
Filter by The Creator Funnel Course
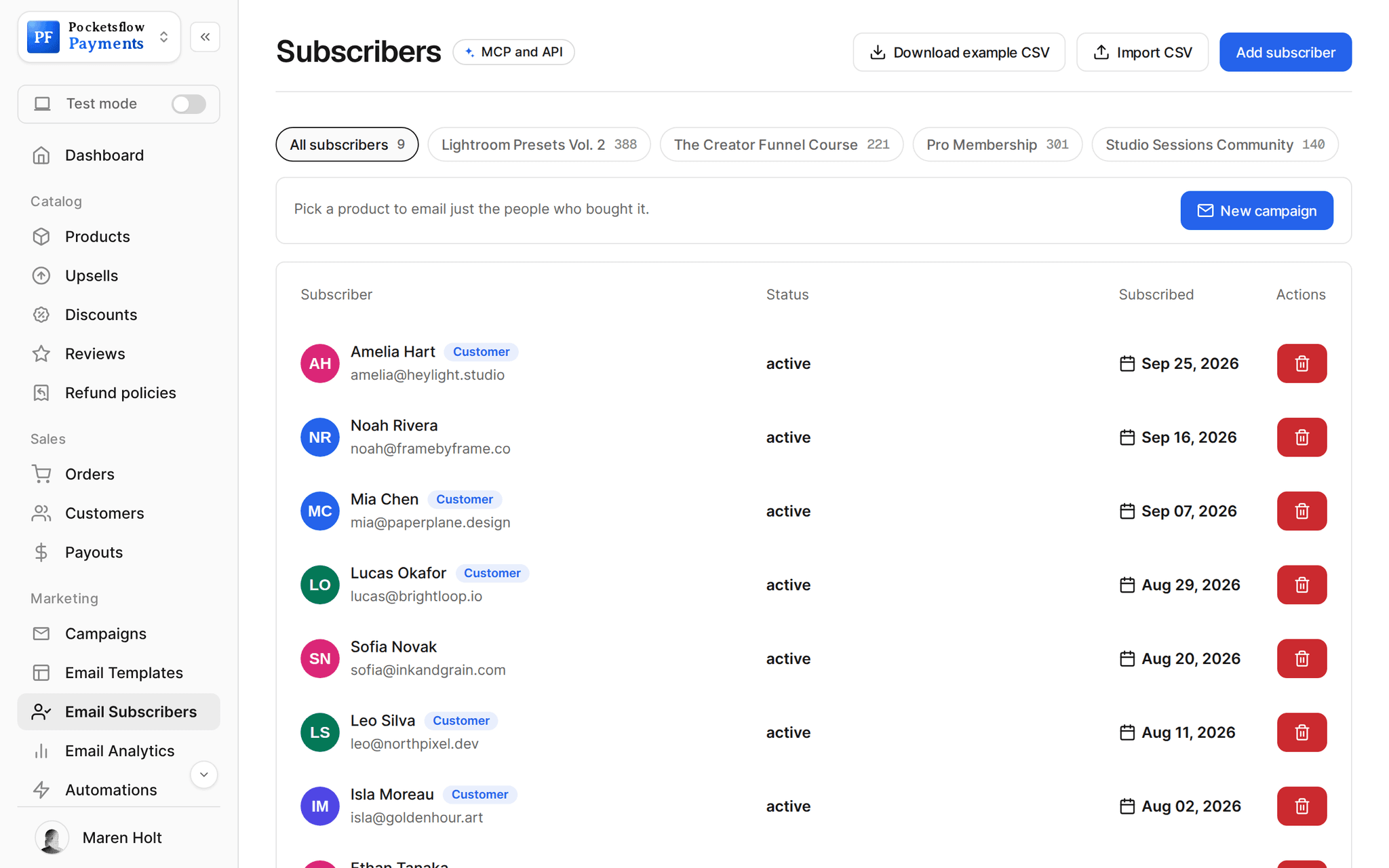(x=781, y=144)
